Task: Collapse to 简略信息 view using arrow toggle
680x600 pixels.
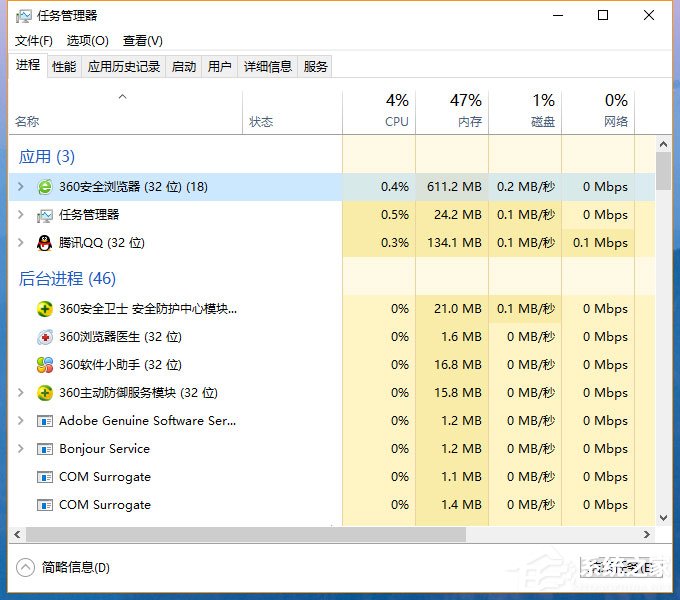Action: click(26, 567)
